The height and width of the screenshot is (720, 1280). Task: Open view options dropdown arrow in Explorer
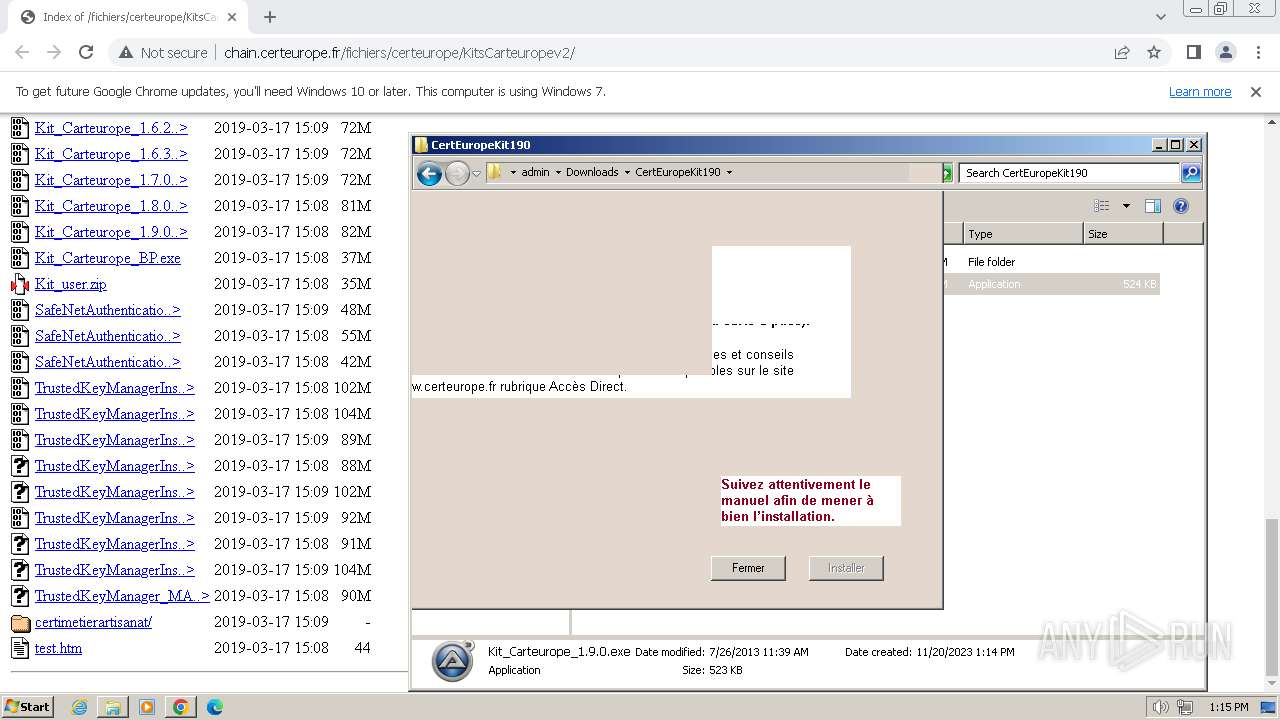point(1126,206)
